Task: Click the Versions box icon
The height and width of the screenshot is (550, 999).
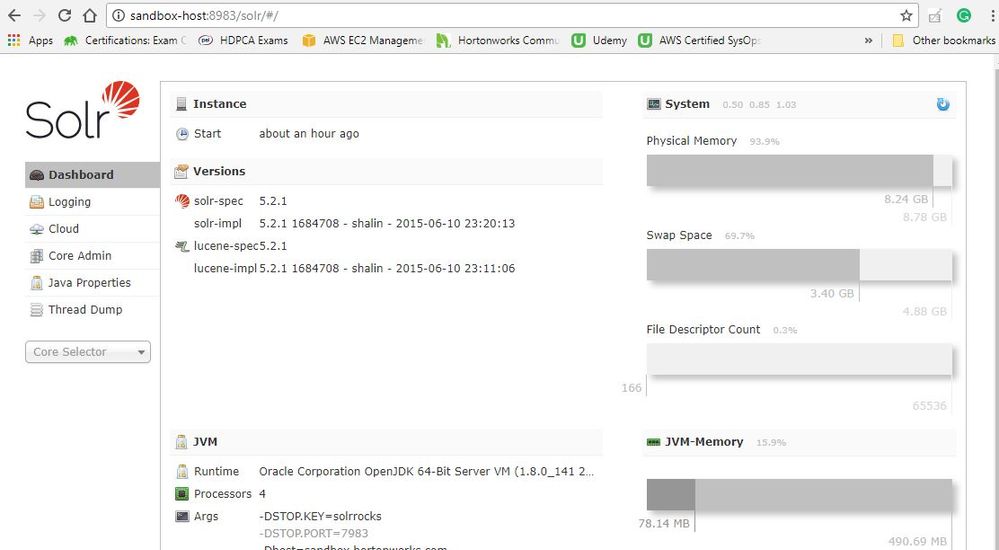Action: coord(182,171)
